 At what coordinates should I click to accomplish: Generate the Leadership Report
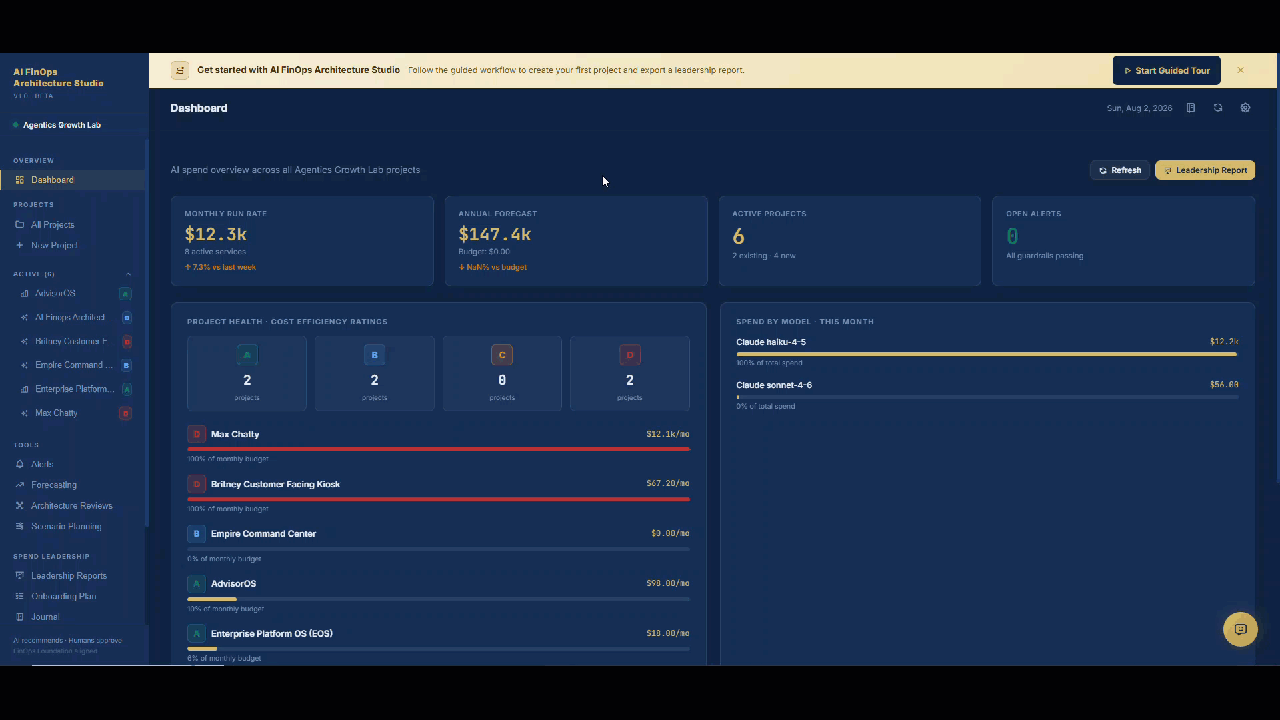(x=1205, y=170)
